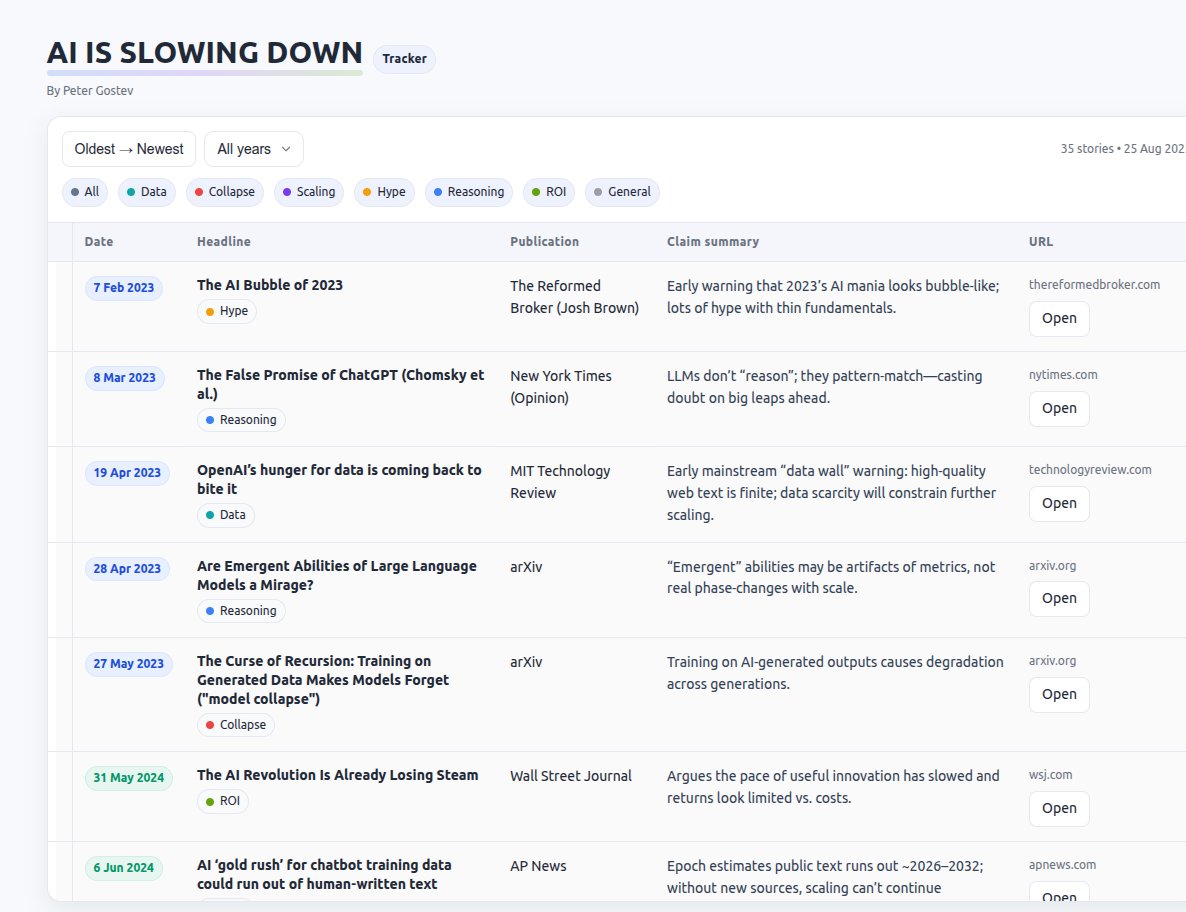Click the Oldest → Newest sort control
The width and height of the screenshot is (1186, 912).
(x=128, y=148)
